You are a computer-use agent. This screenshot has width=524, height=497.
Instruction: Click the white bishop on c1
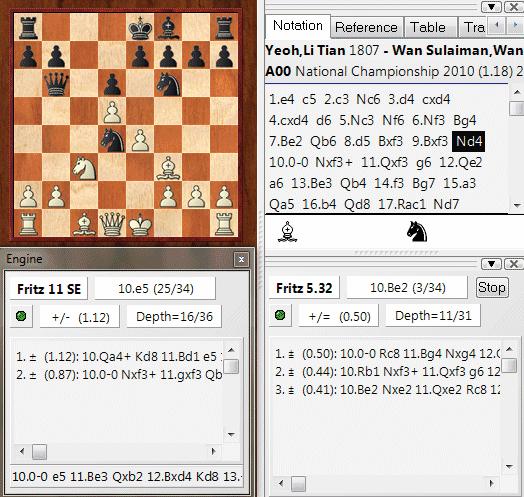click(x=84, y=224)
